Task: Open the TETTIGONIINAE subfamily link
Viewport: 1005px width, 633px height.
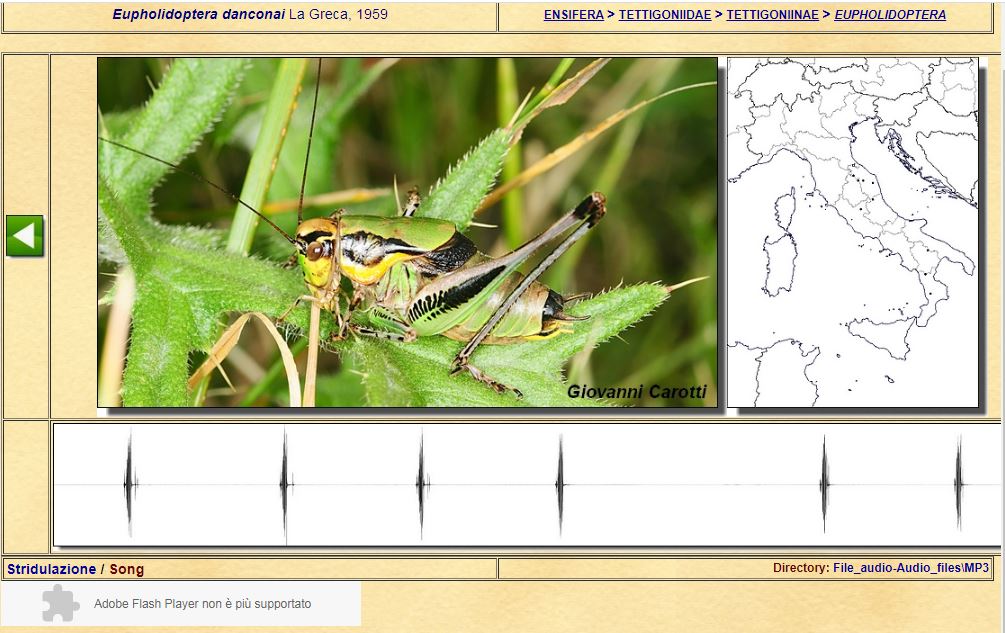Action: 772,15
